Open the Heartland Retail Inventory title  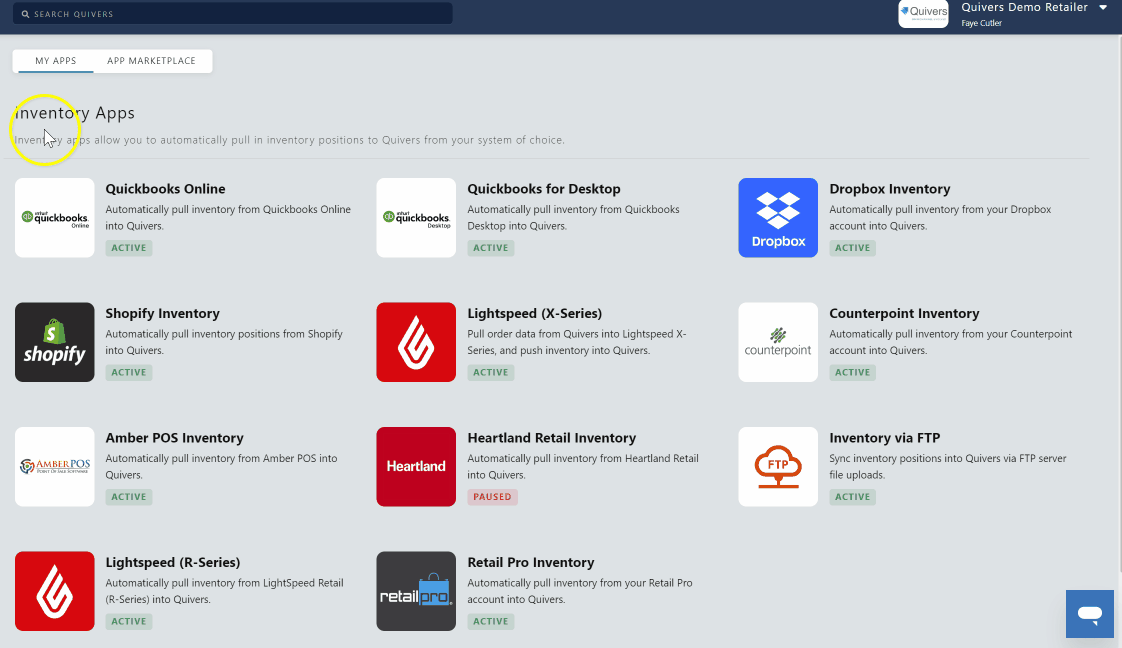(552, 438)
